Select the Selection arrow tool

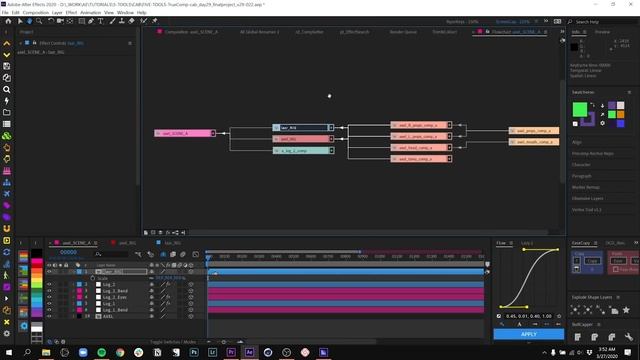pos(20,21)
